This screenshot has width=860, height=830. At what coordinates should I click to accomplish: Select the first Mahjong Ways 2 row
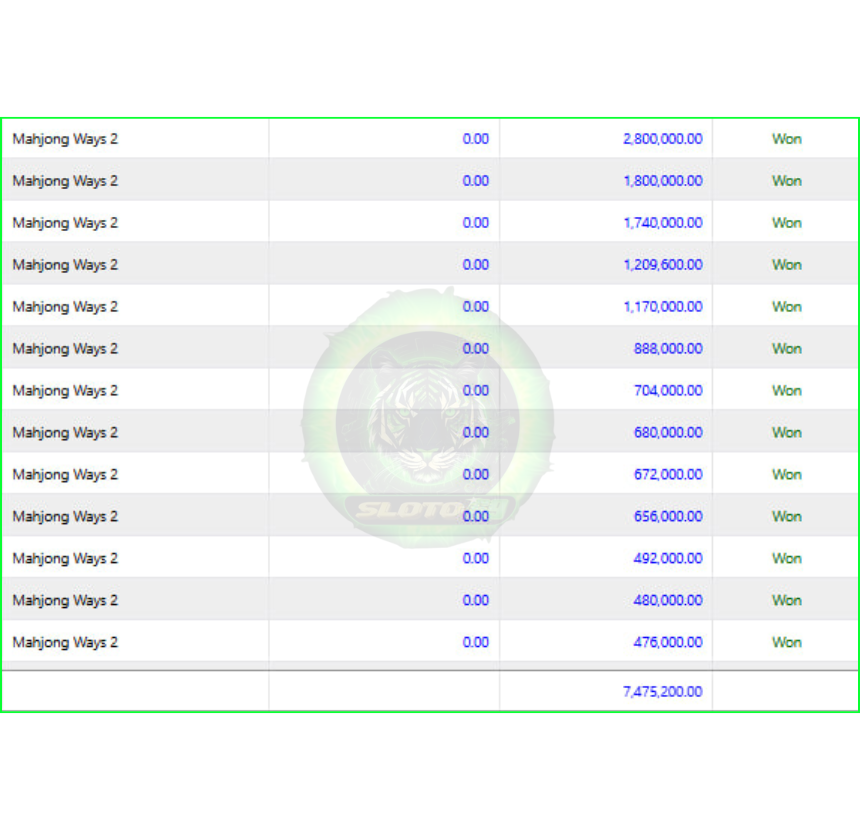430,139
